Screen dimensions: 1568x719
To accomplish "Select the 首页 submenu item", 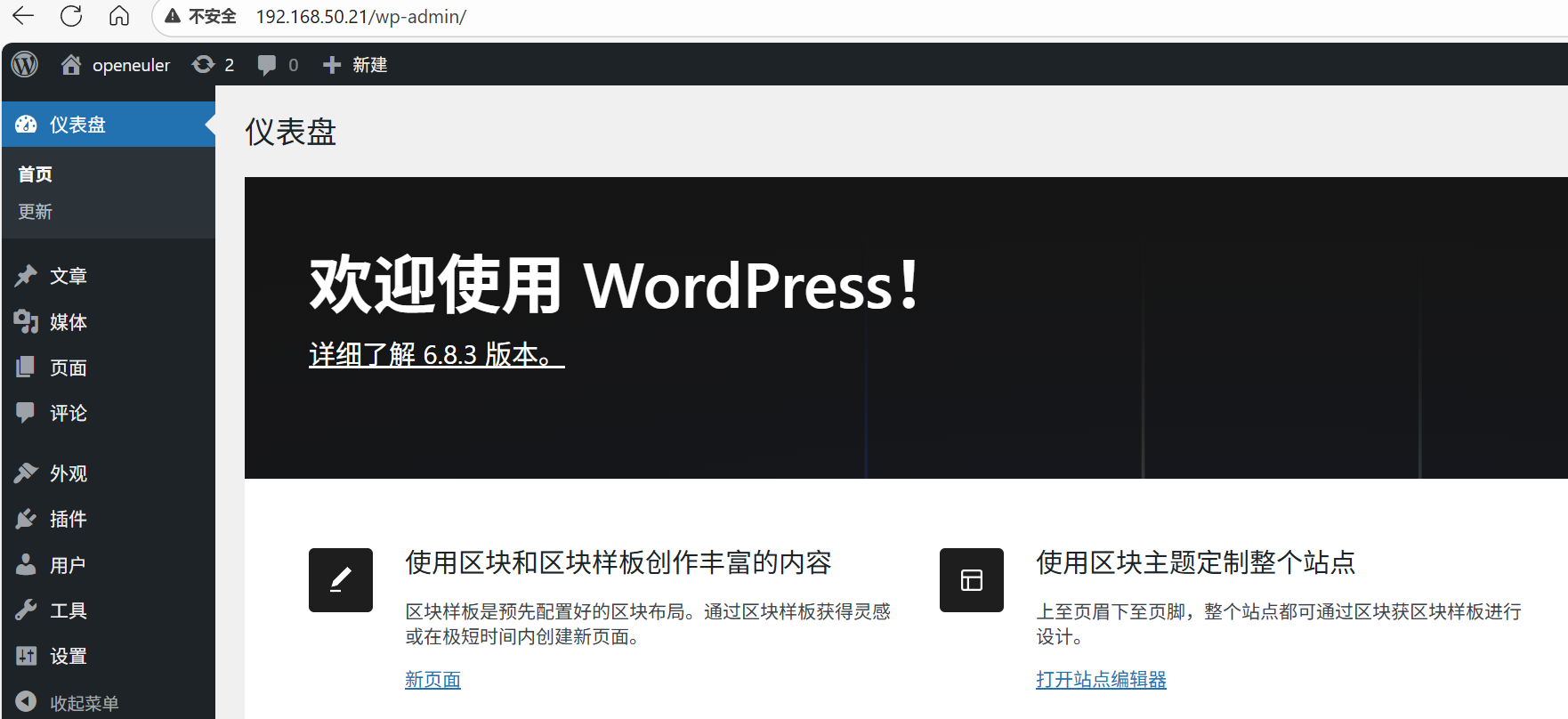I will tap(36, 174).
